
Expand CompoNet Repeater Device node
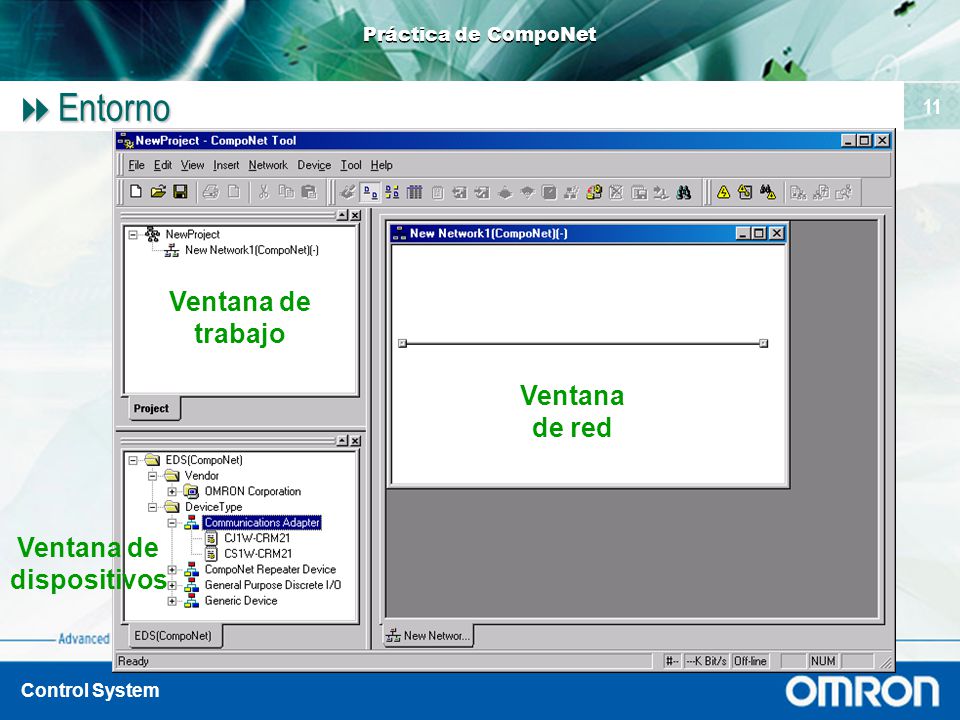click(172, 570)
